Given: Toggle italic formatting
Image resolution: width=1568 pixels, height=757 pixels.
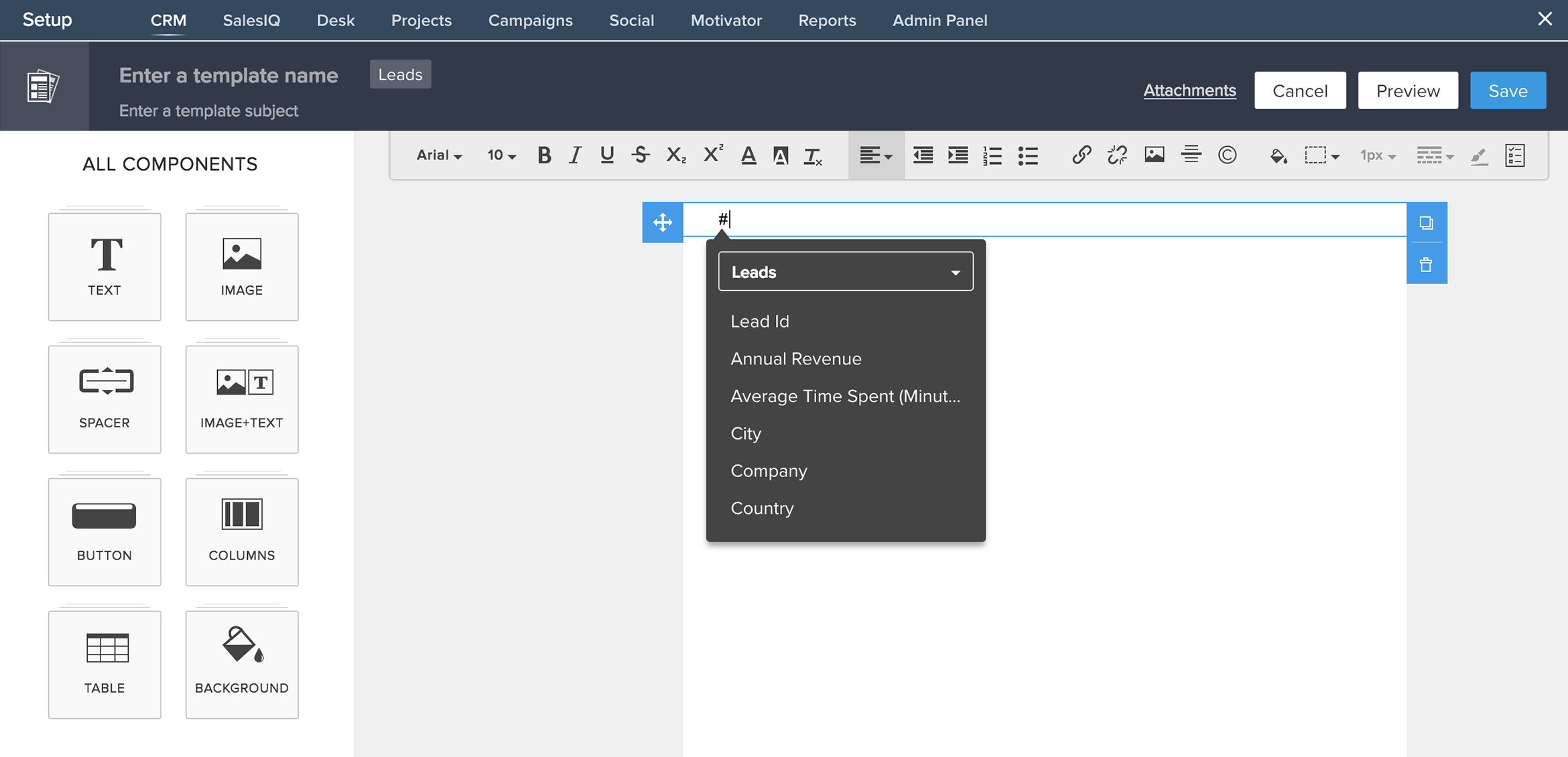Looking at the screenshot, I should coord(575,155).
